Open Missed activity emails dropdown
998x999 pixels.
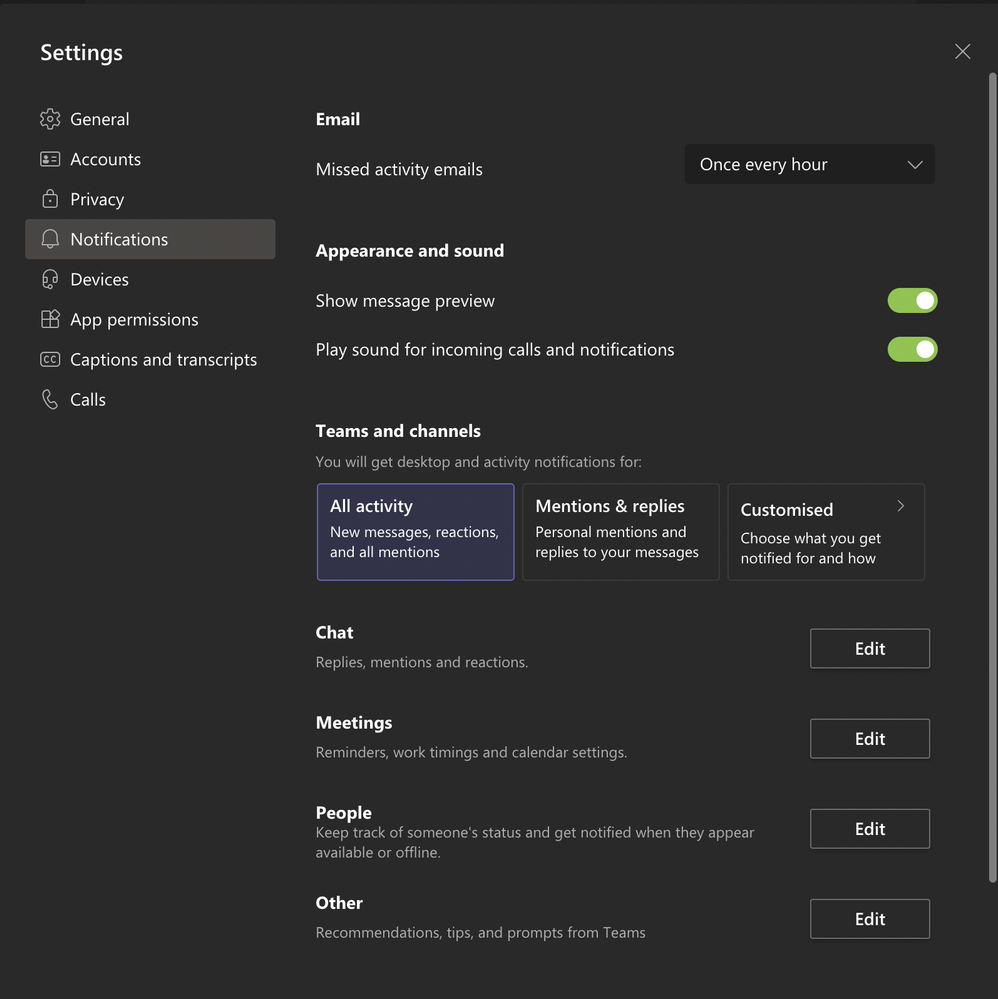click(x=809, y=164)
